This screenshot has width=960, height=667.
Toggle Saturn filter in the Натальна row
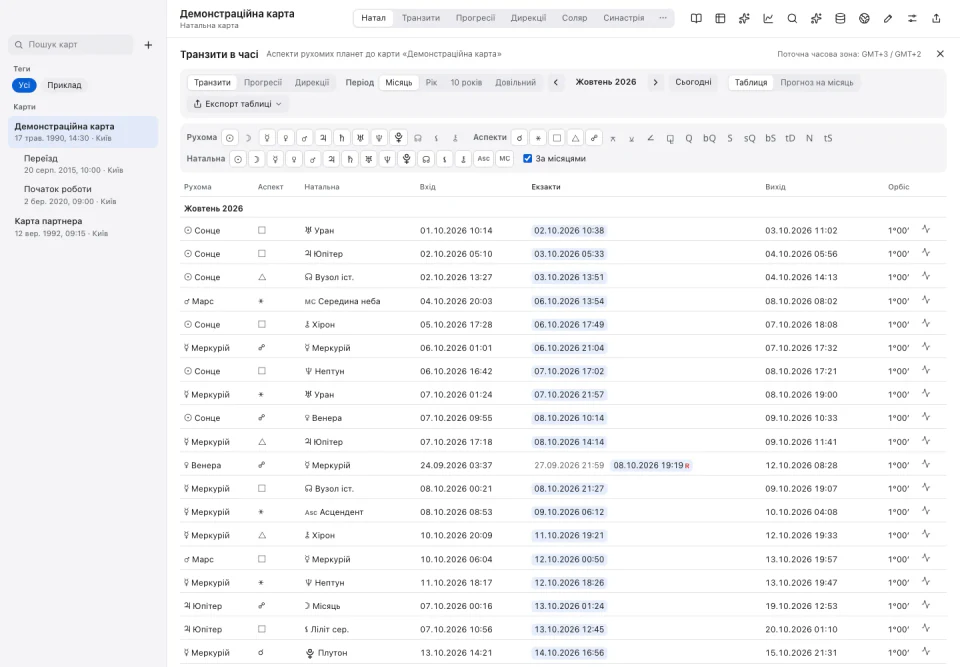[x=350, y=159]
